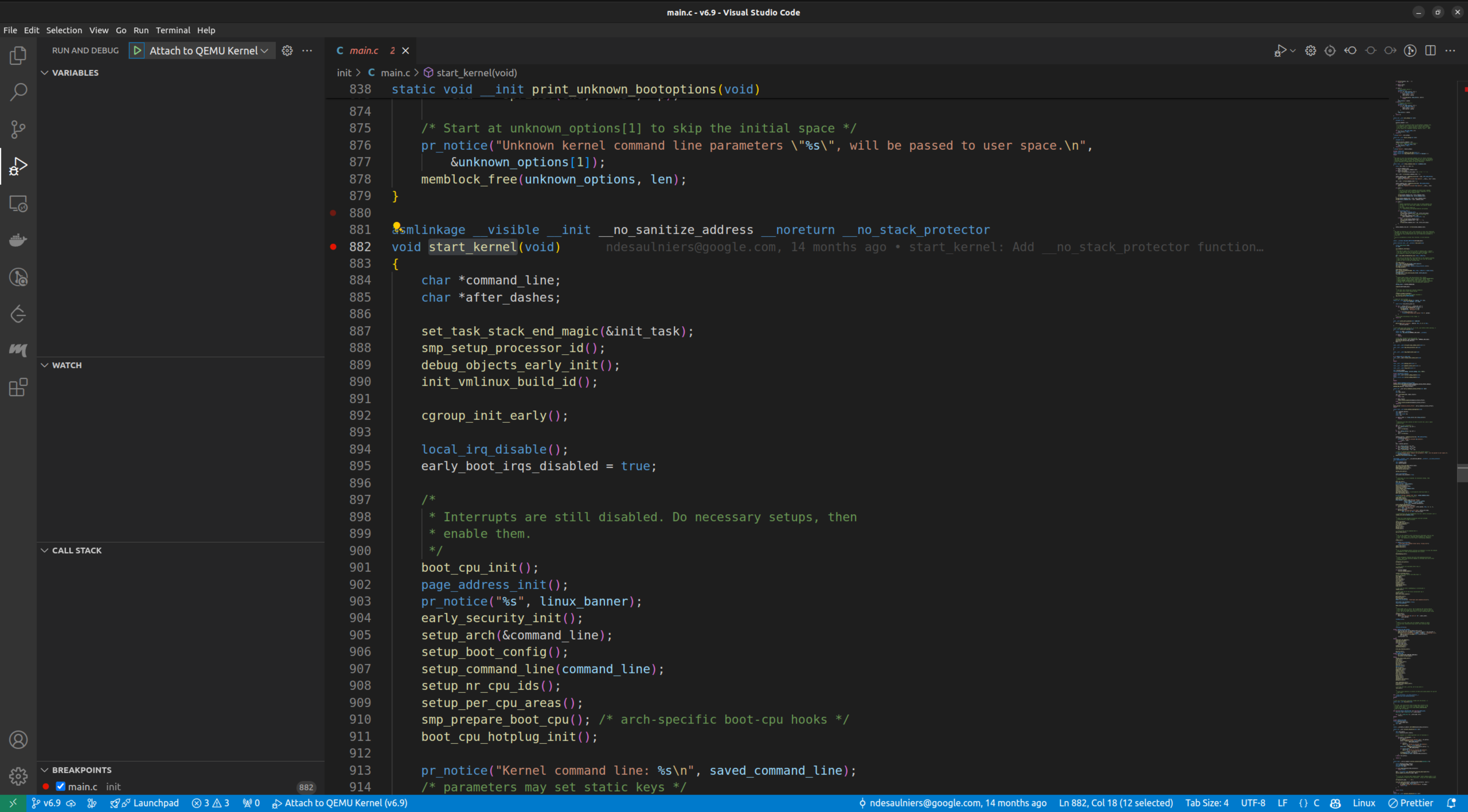Open Remote Explorer in activity bar
This screenshot has height=812, width=1468.
click(x=18, y=203)
